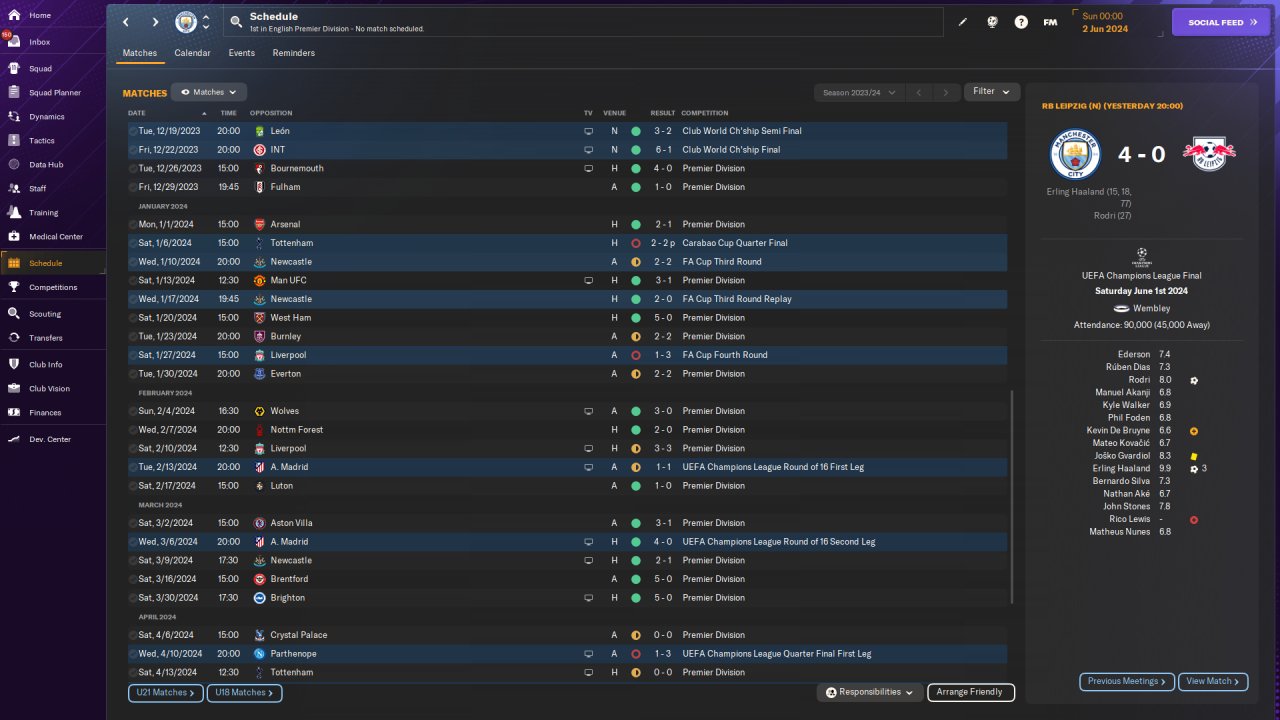Open the Scouting section

(x=45, y=314)
